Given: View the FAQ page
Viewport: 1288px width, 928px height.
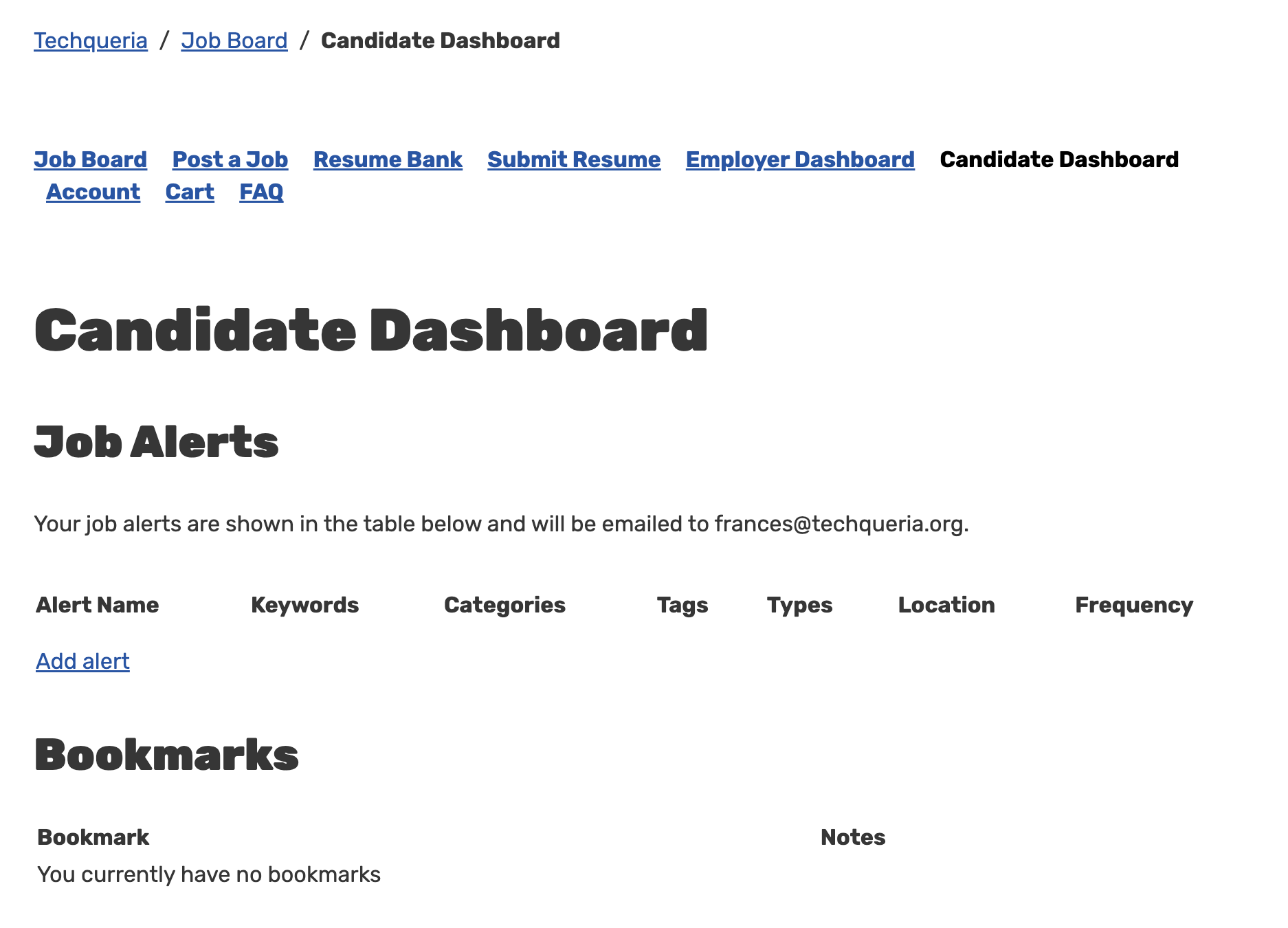Looking at the screenshot, I should point(261,192).
